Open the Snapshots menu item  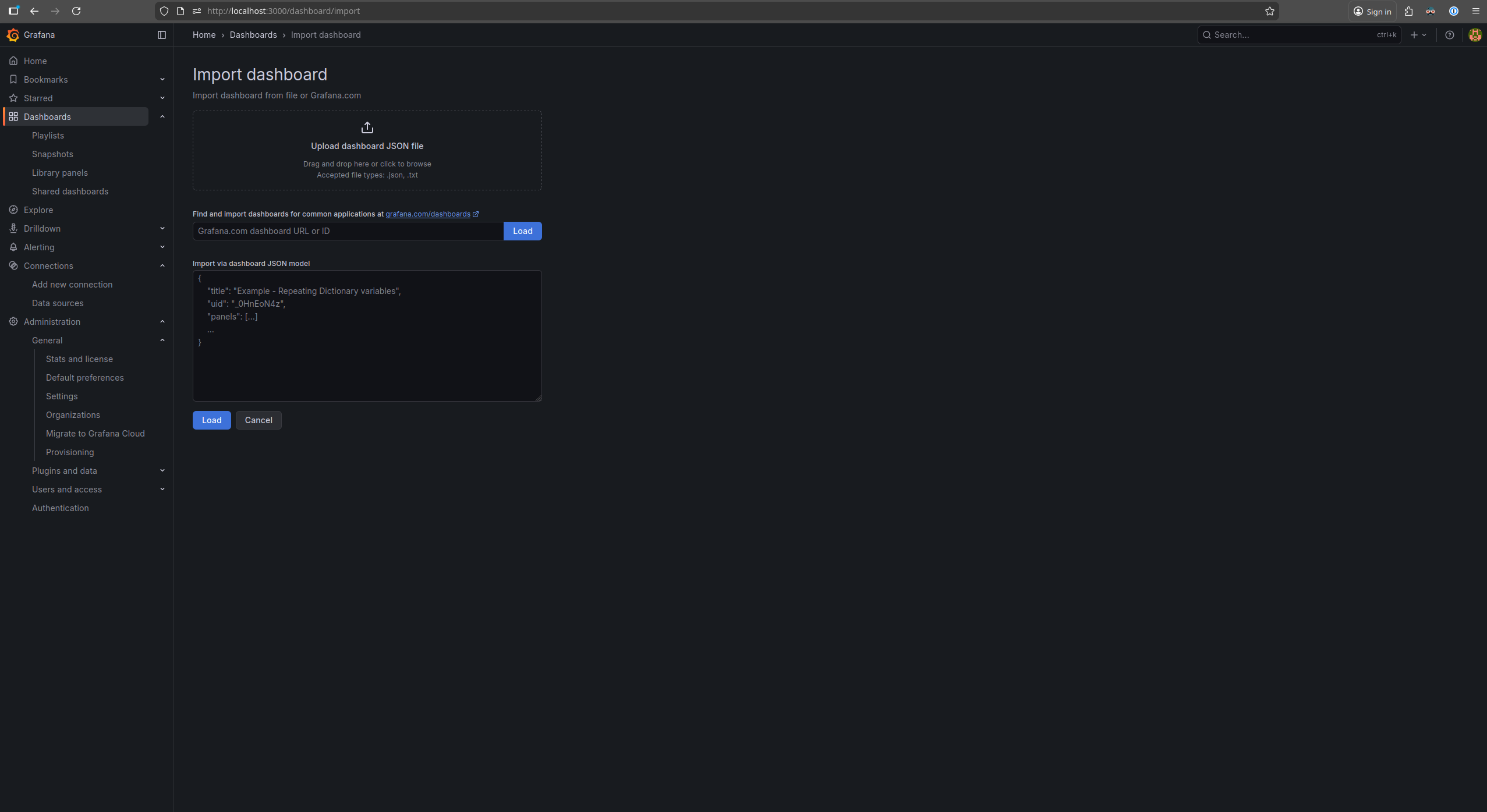pos(52,154)
